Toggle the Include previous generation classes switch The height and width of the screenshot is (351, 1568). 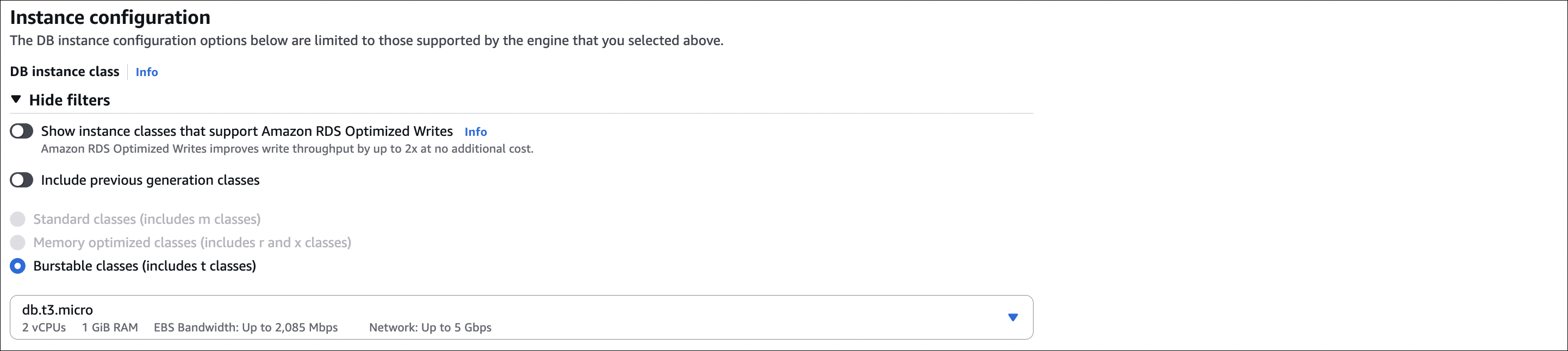pyautogui.click(x=21, y=180)
